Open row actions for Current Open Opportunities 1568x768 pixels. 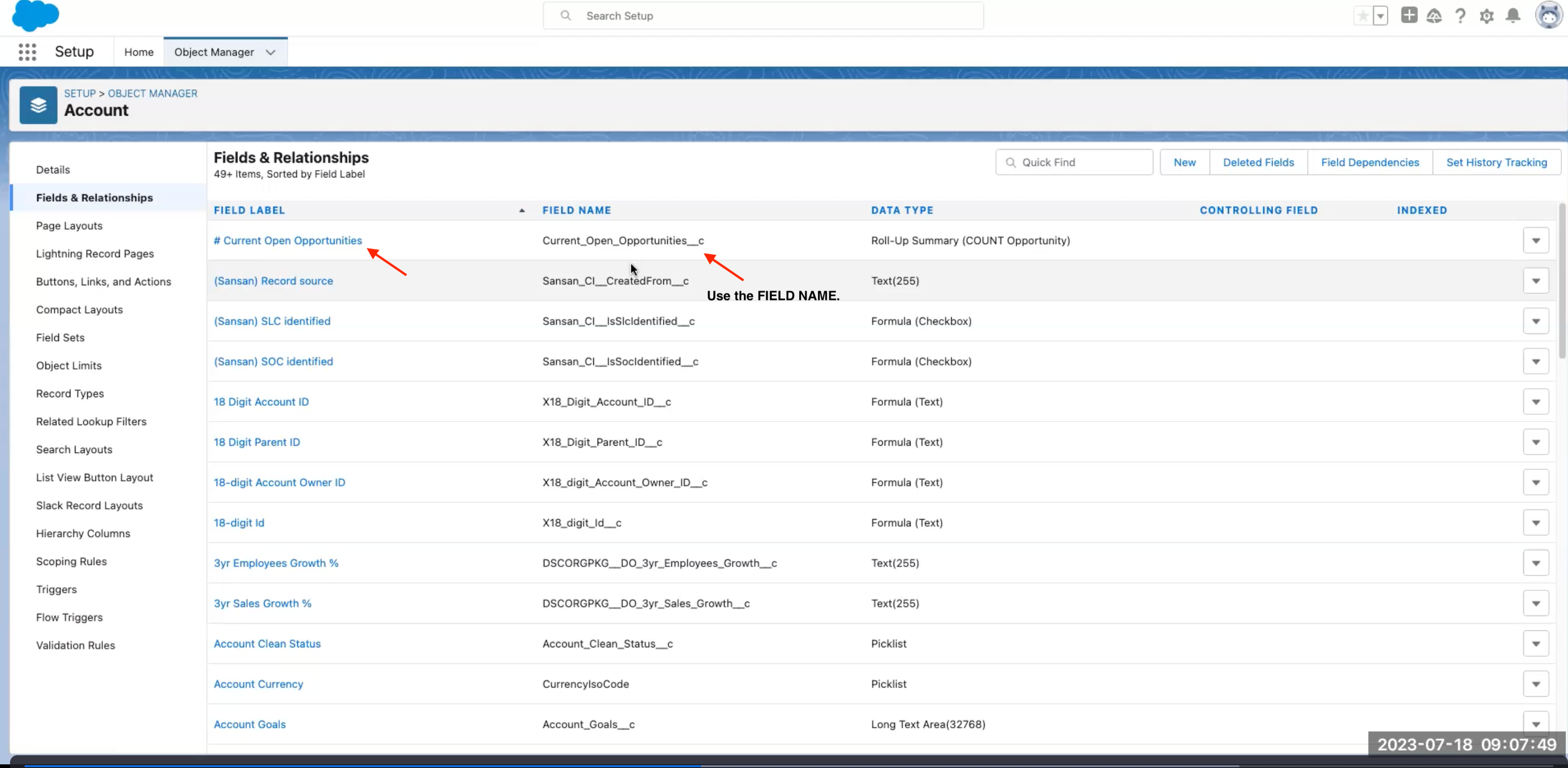(1536, 240)
